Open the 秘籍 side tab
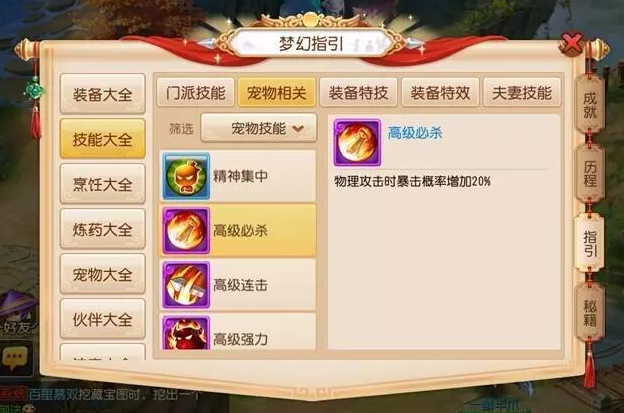 click(589, 313)
